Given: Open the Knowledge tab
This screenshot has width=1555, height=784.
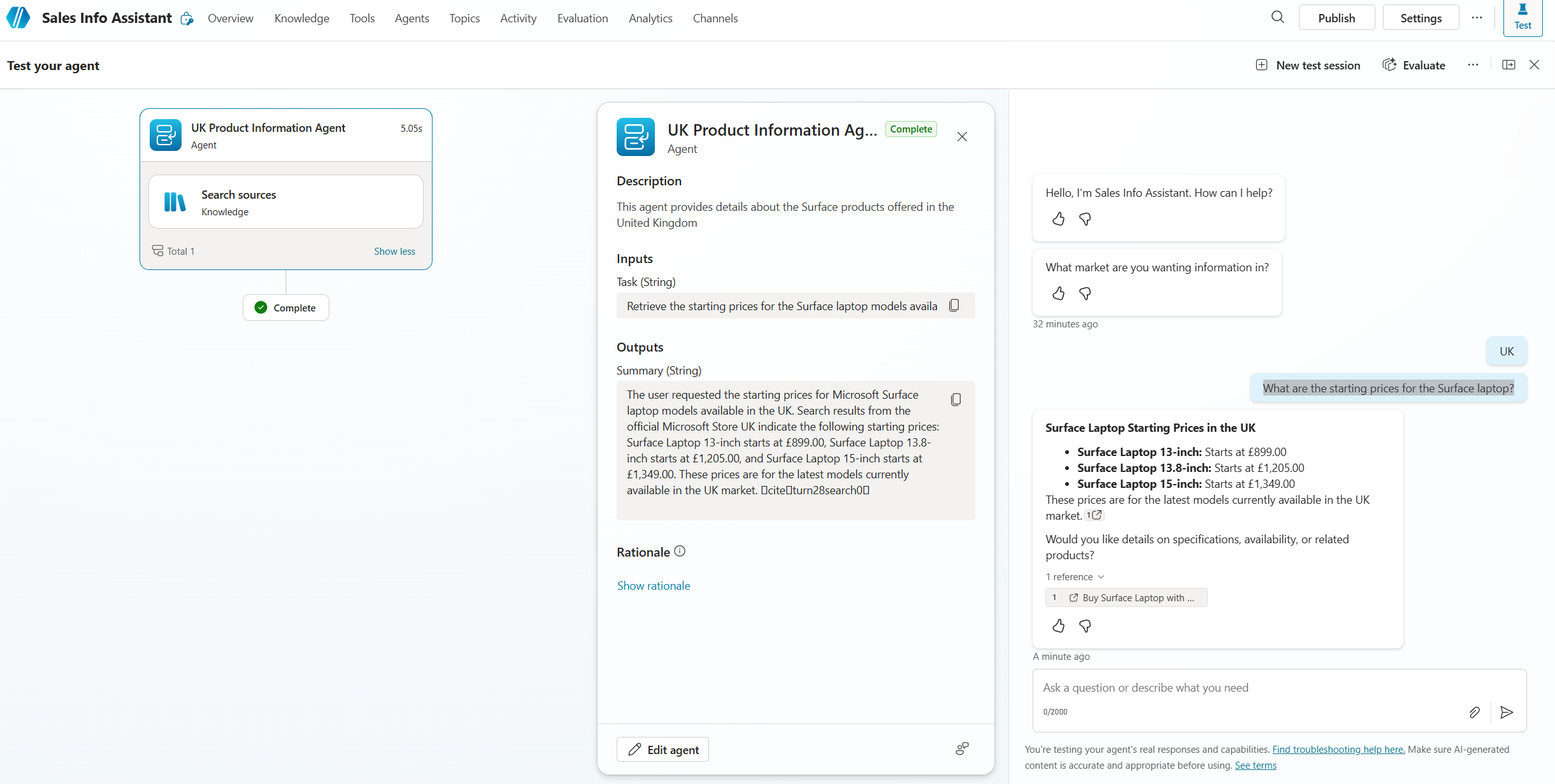Looking at the screenshot, I should 301,18.
